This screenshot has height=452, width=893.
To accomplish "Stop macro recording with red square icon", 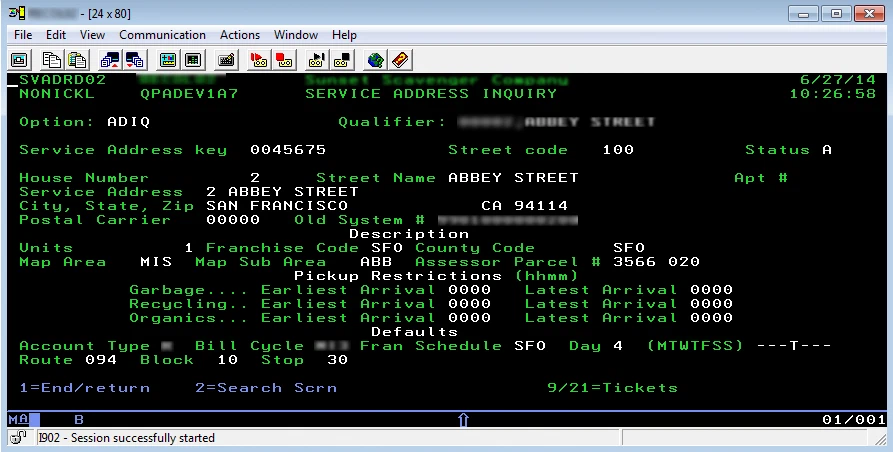I will click(x=284, y=60).
